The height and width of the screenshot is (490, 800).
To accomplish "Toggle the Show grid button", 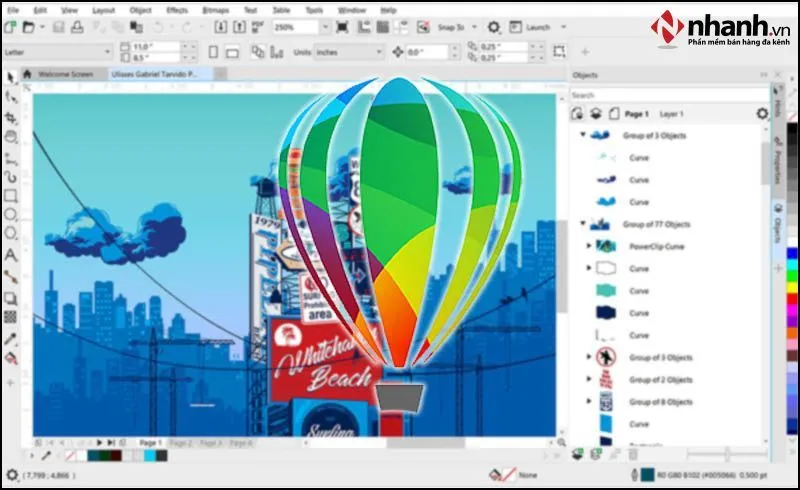I will click(383, 27).
